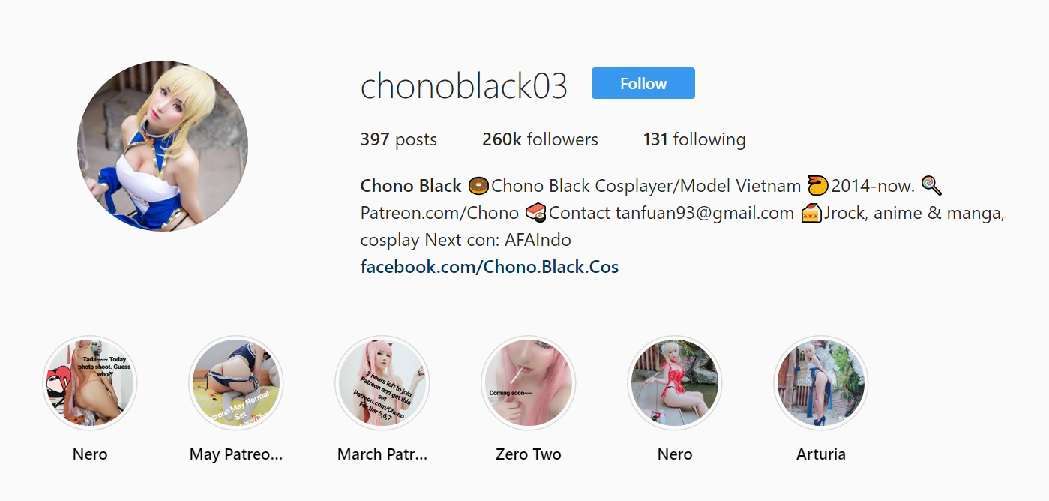1049x501 pixels.
Task: Click the Patreon.com/Chono text in bio
Action: click(439, 213)
